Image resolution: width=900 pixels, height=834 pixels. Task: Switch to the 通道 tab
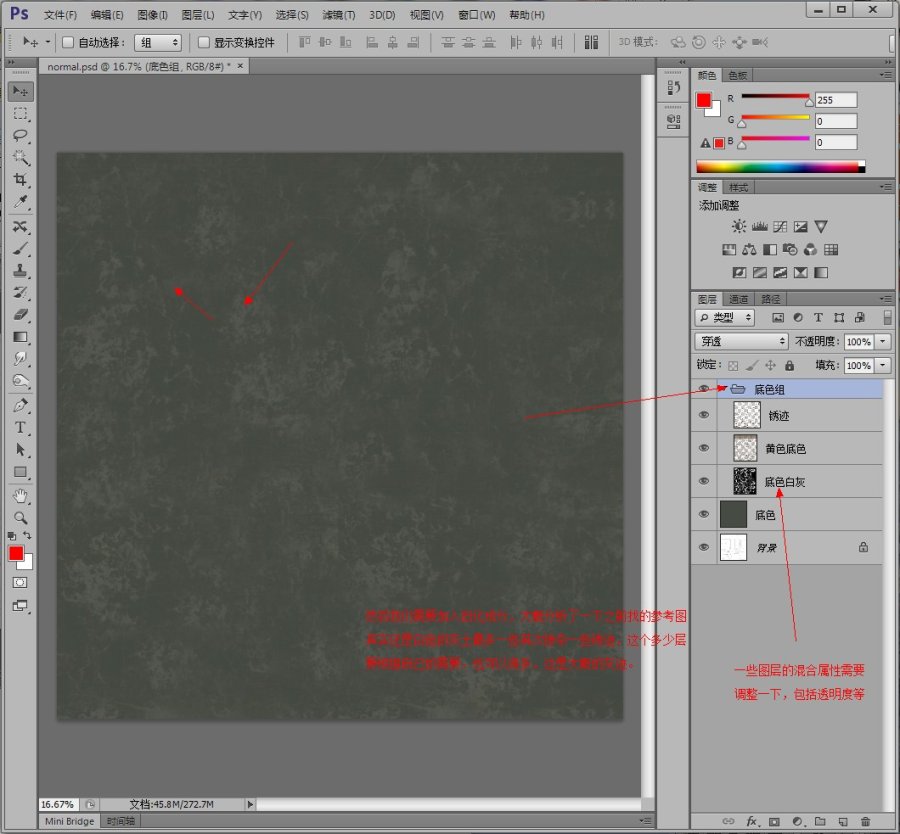[x=738, y=299]
